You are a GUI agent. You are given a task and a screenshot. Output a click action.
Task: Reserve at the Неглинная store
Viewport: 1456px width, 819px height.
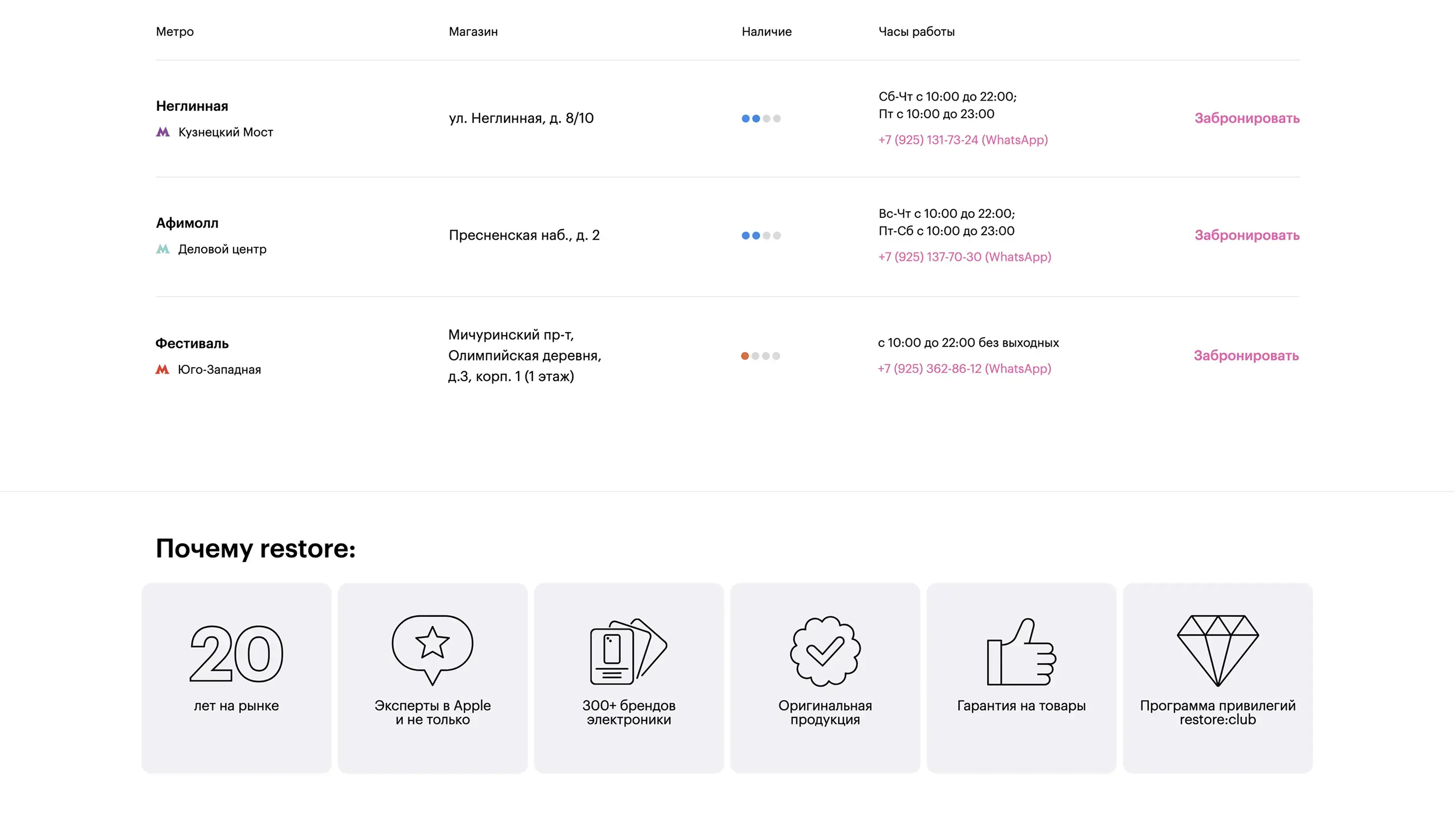coord(1247,119)
